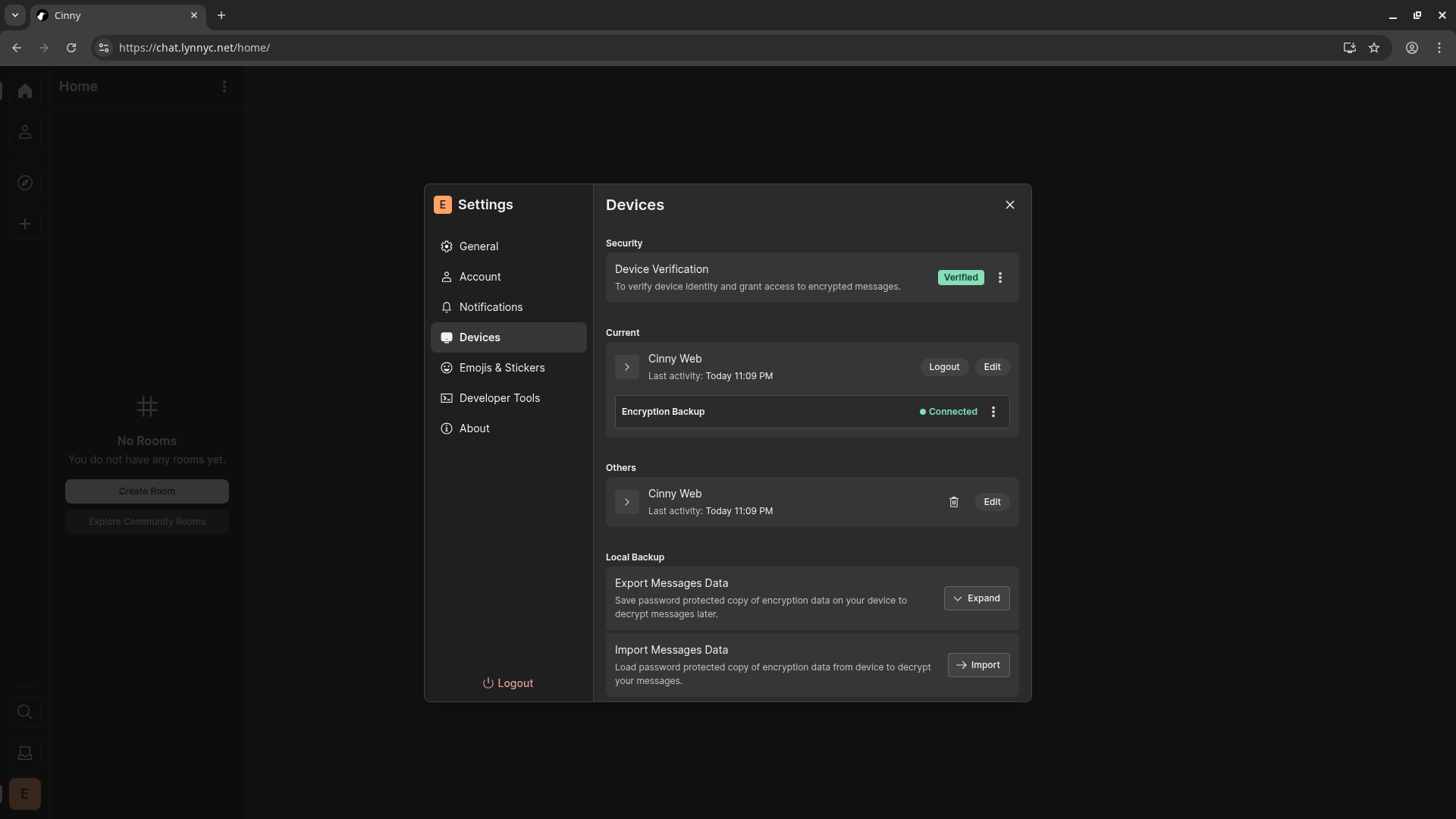Close the Settings dialog with X

tap(1010, 205)
